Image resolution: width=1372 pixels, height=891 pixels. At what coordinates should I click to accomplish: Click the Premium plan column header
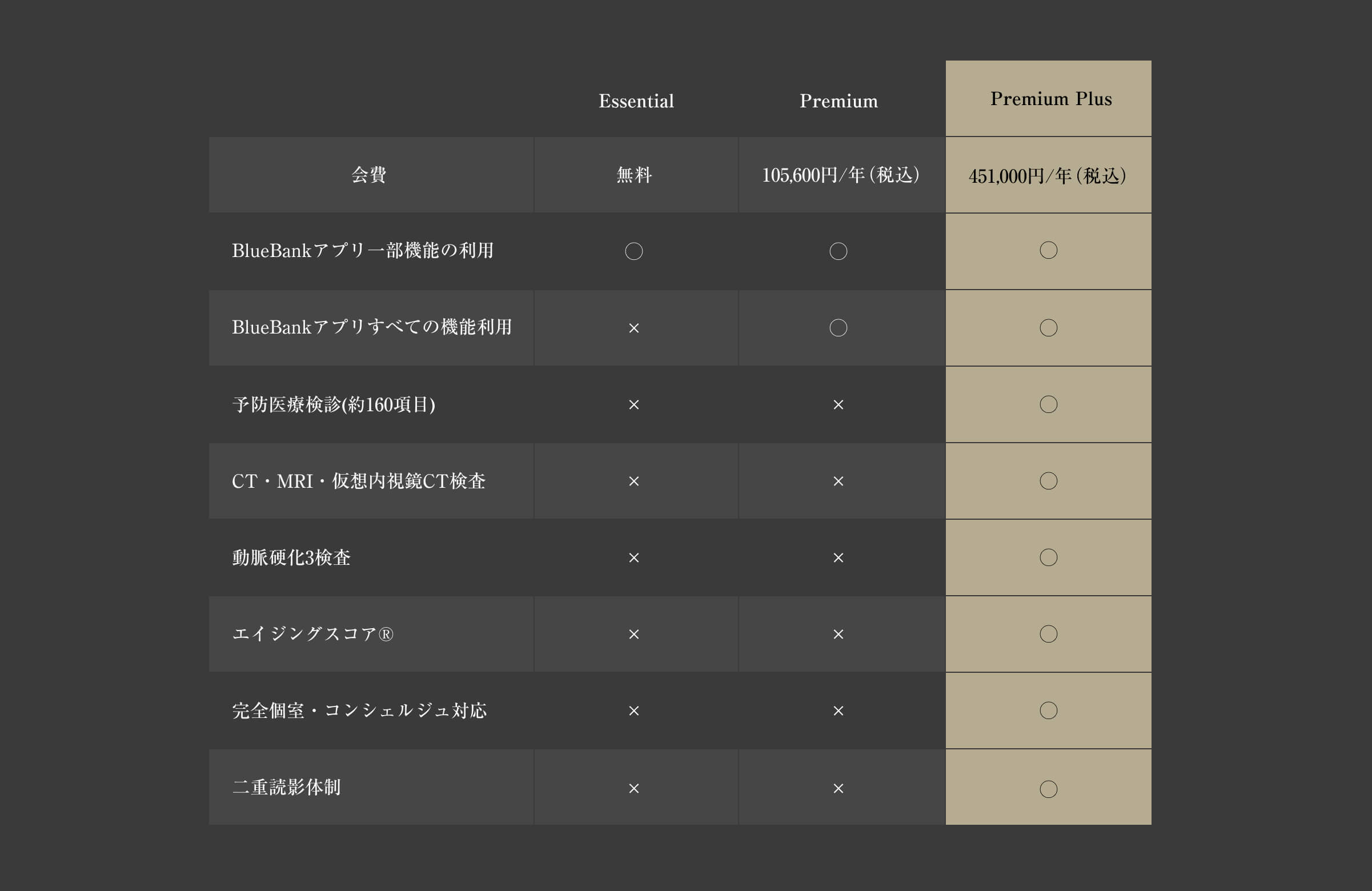point(838,101)
